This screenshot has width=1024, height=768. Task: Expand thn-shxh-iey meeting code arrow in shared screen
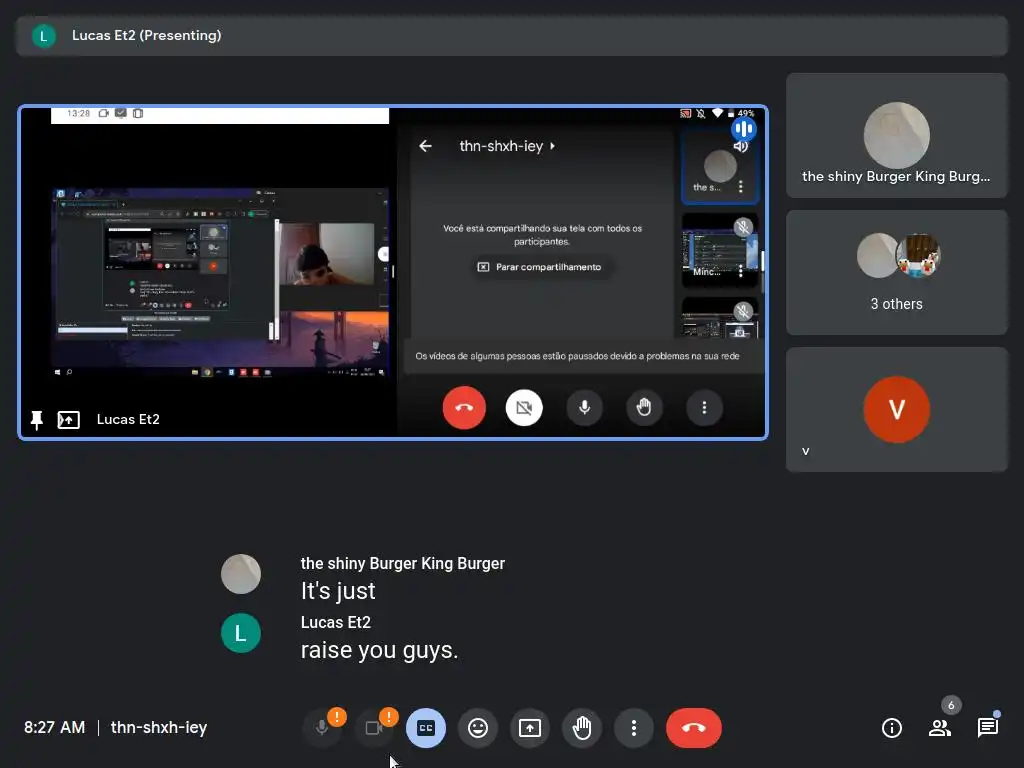click(552, 146)
